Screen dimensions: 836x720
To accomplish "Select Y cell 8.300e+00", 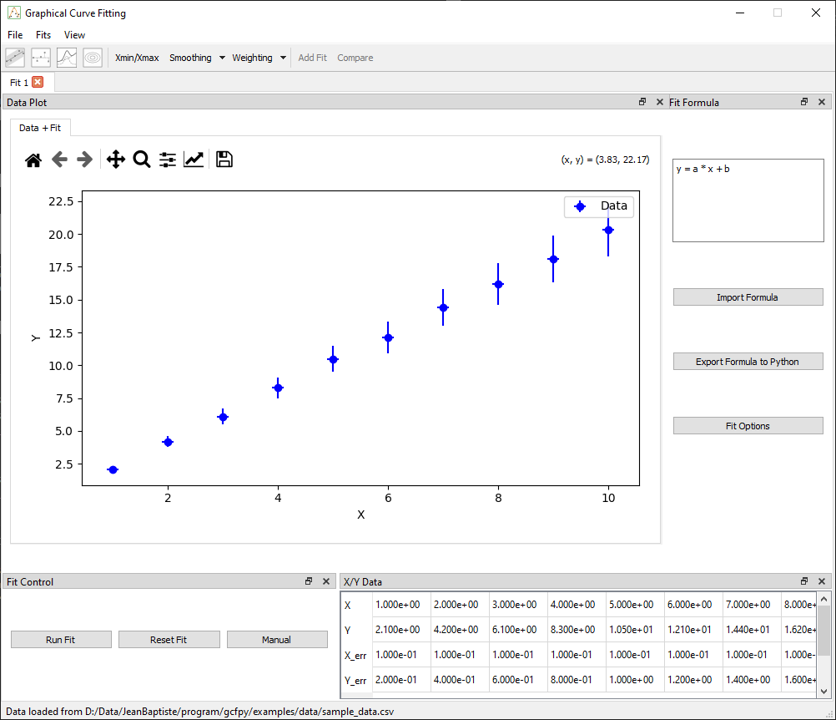I will click(x=576, y=630).
